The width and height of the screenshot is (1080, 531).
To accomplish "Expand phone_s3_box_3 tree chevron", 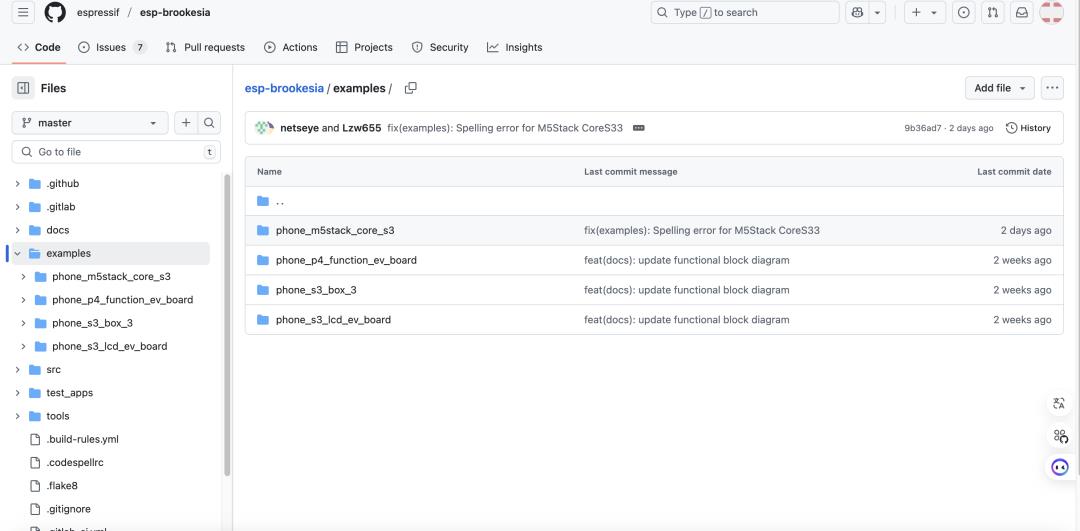I will [x=23, y=323].
